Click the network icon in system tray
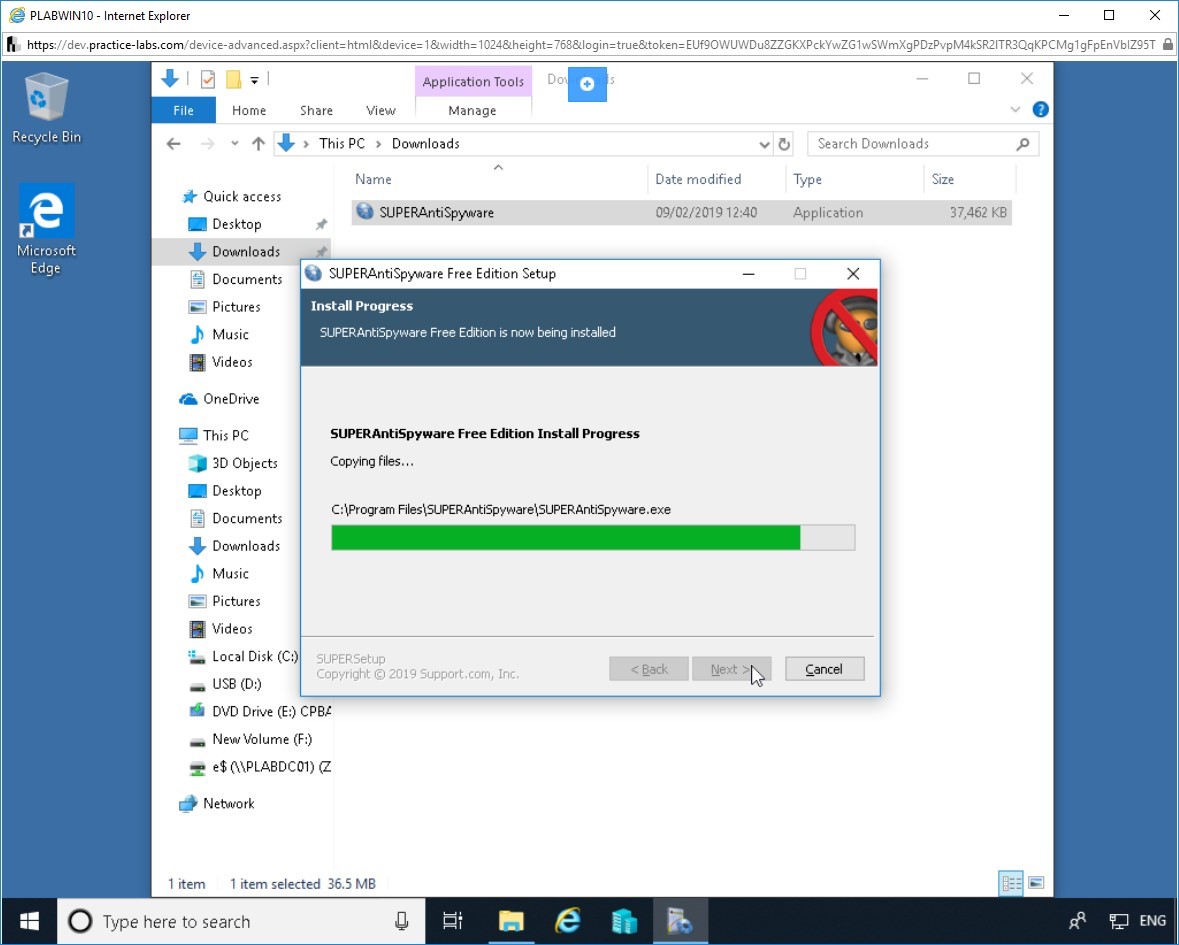Screen dimensions: 1179x945 1119,921
